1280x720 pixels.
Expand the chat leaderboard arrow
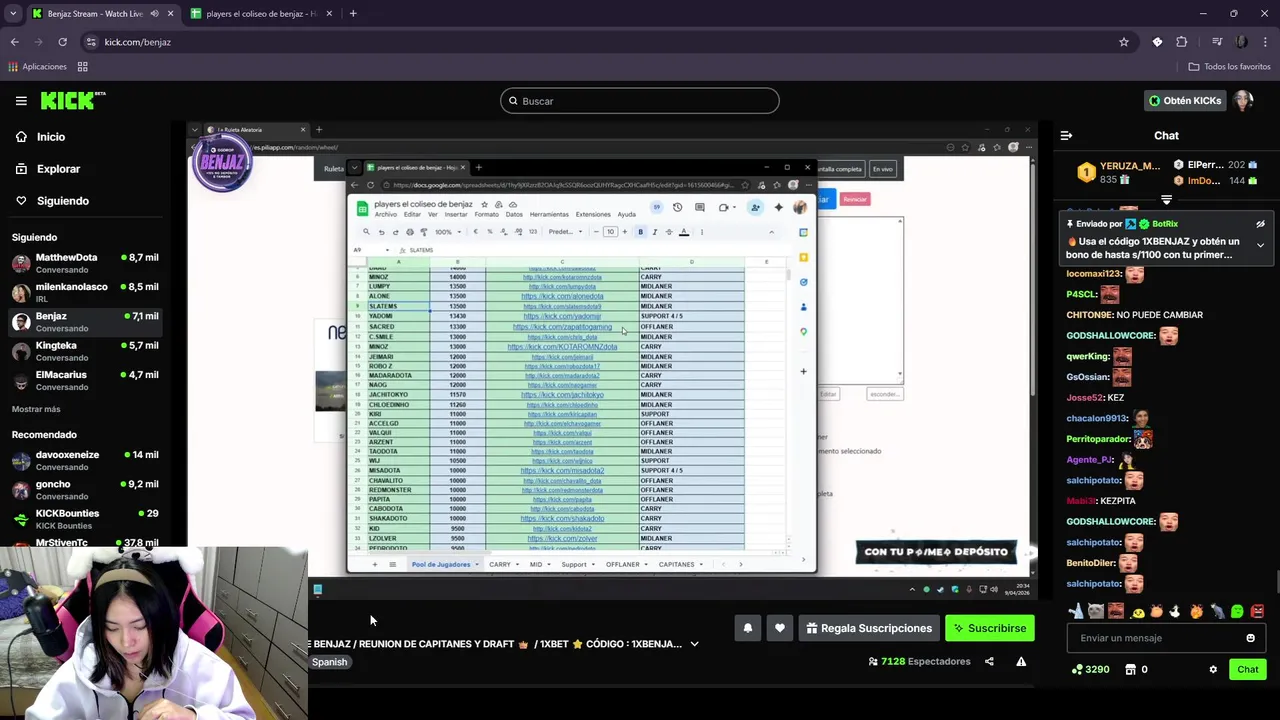pos(1166,200)
